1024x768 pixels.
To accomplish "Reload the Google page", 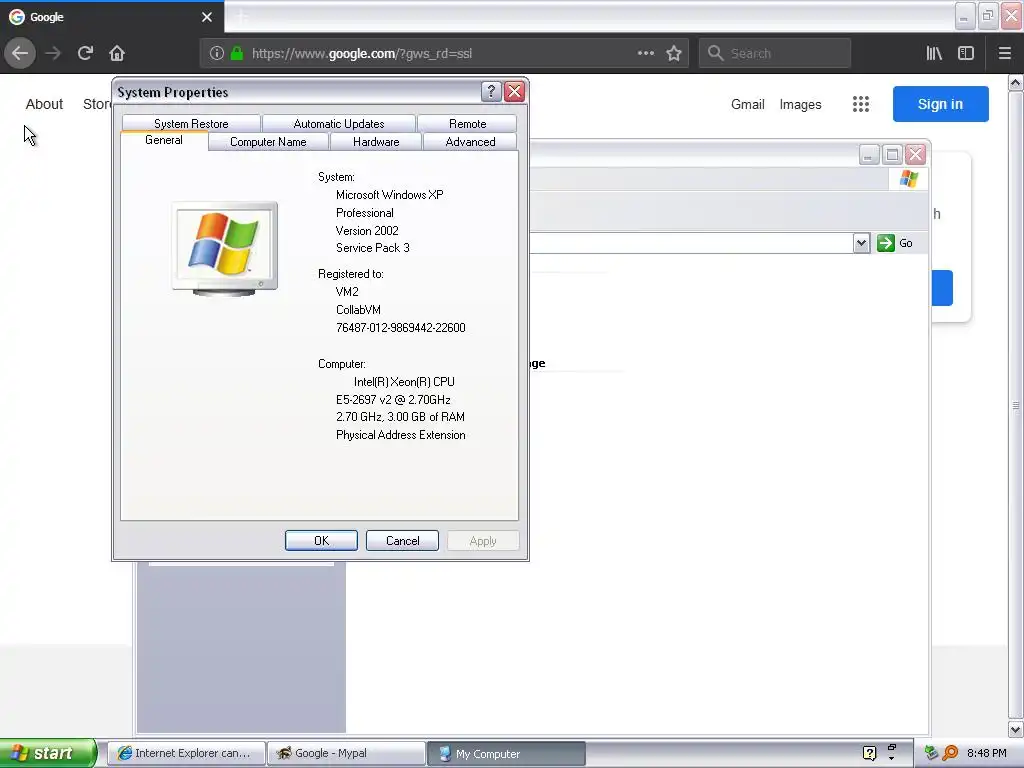I will click(x=85, y=53).
